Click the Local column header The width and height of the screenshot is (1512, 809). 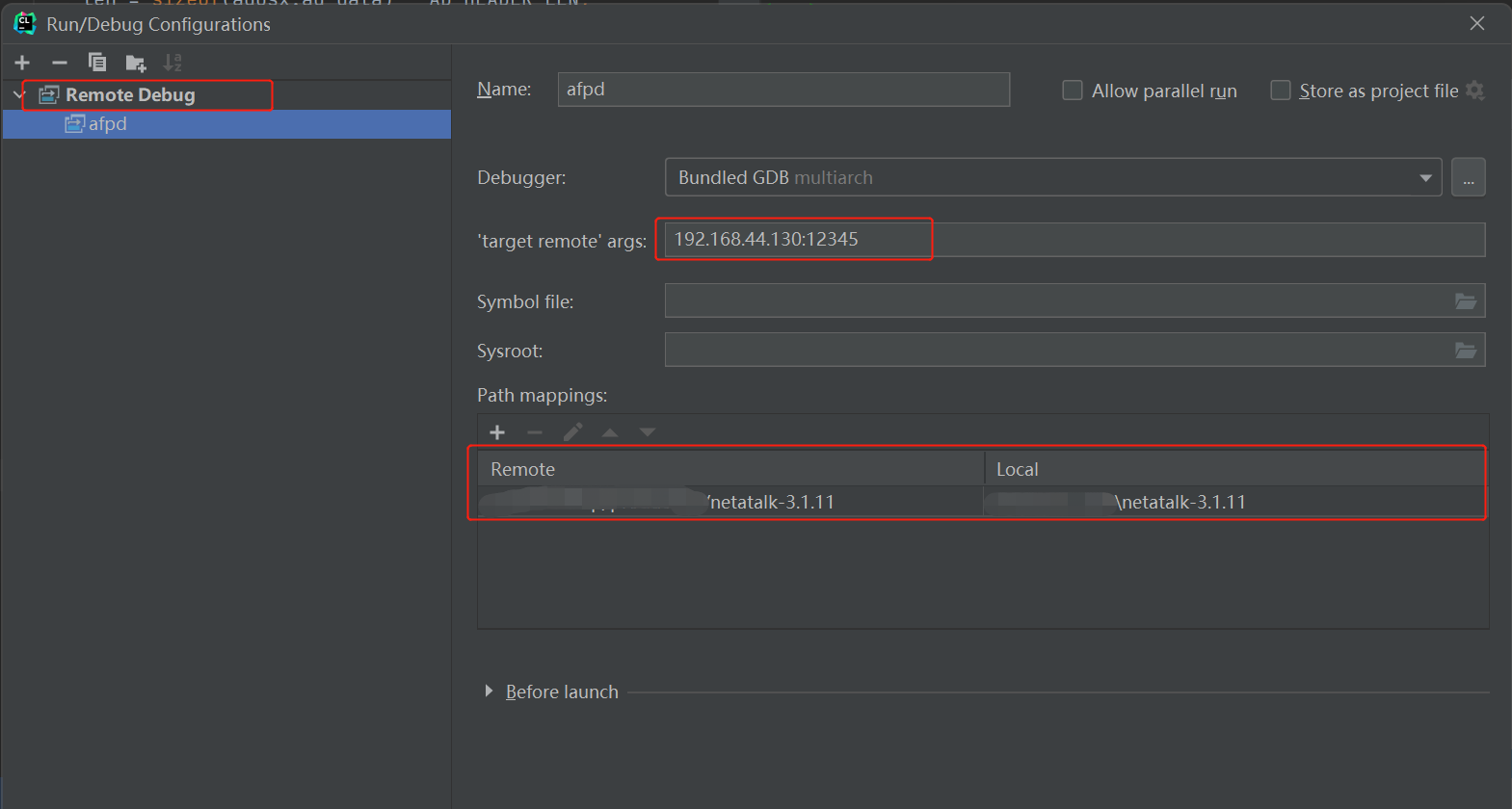pos(1235,469)
